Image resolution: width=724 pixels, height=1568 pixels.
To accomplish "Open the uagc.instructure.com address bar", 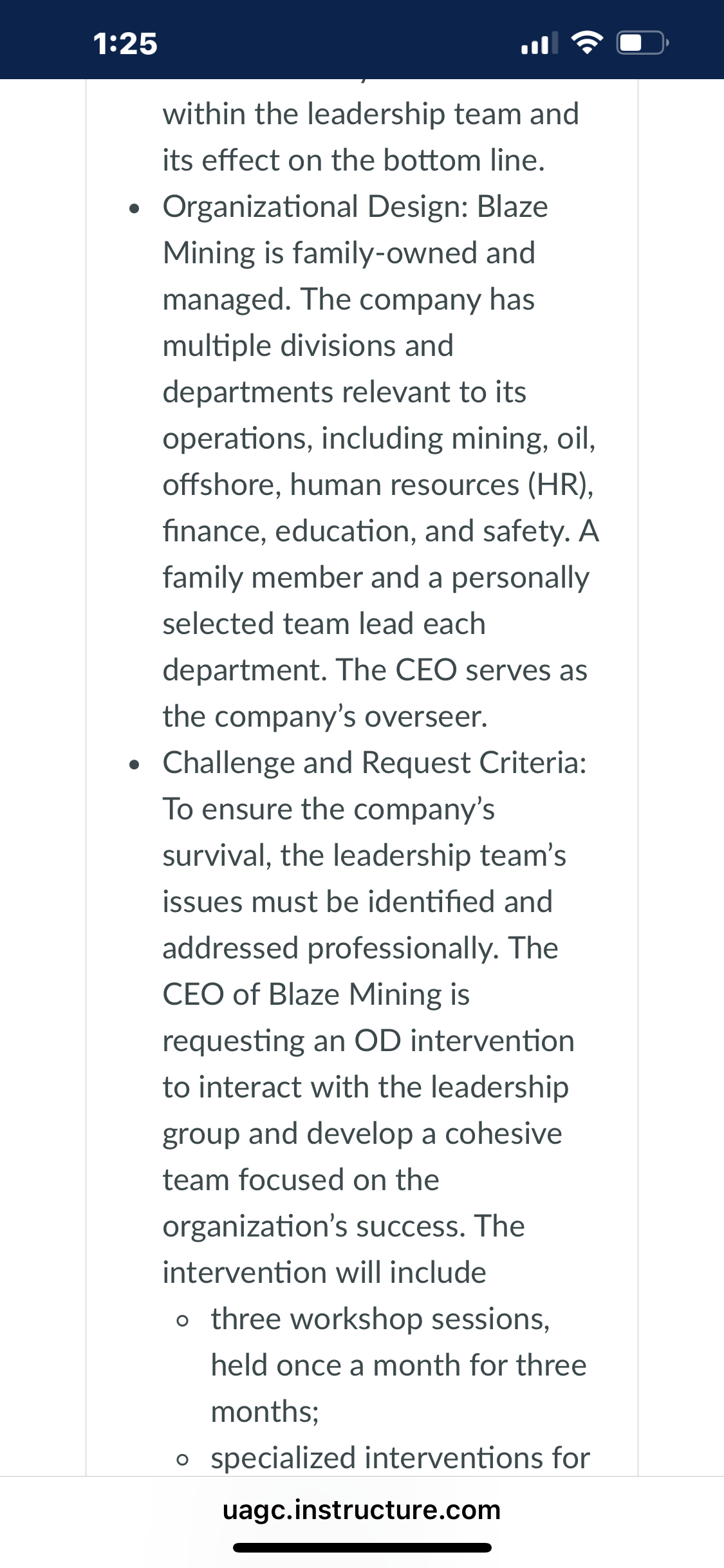I will point(362,1509).
